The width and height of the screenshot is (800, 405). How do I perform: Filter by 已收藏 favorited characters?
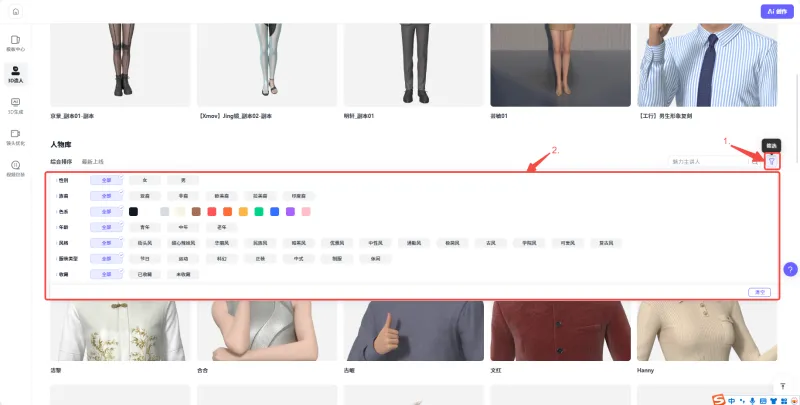[145, 274]
